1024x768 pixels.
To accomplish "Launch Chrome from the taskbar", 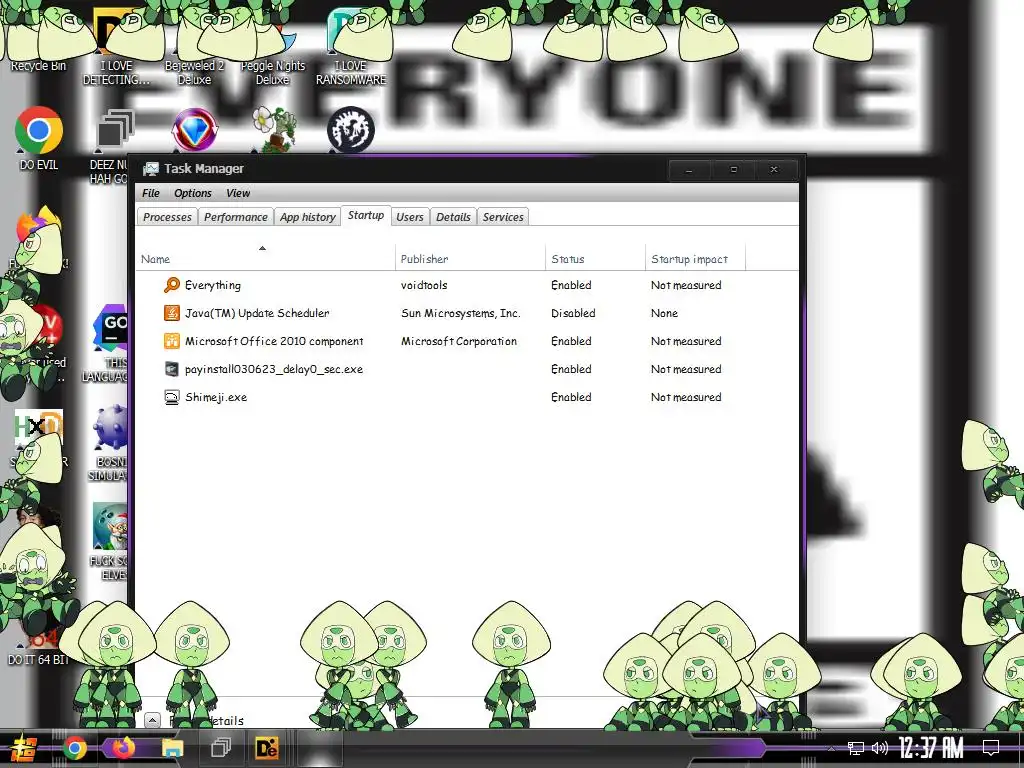I will pos(74,748).
